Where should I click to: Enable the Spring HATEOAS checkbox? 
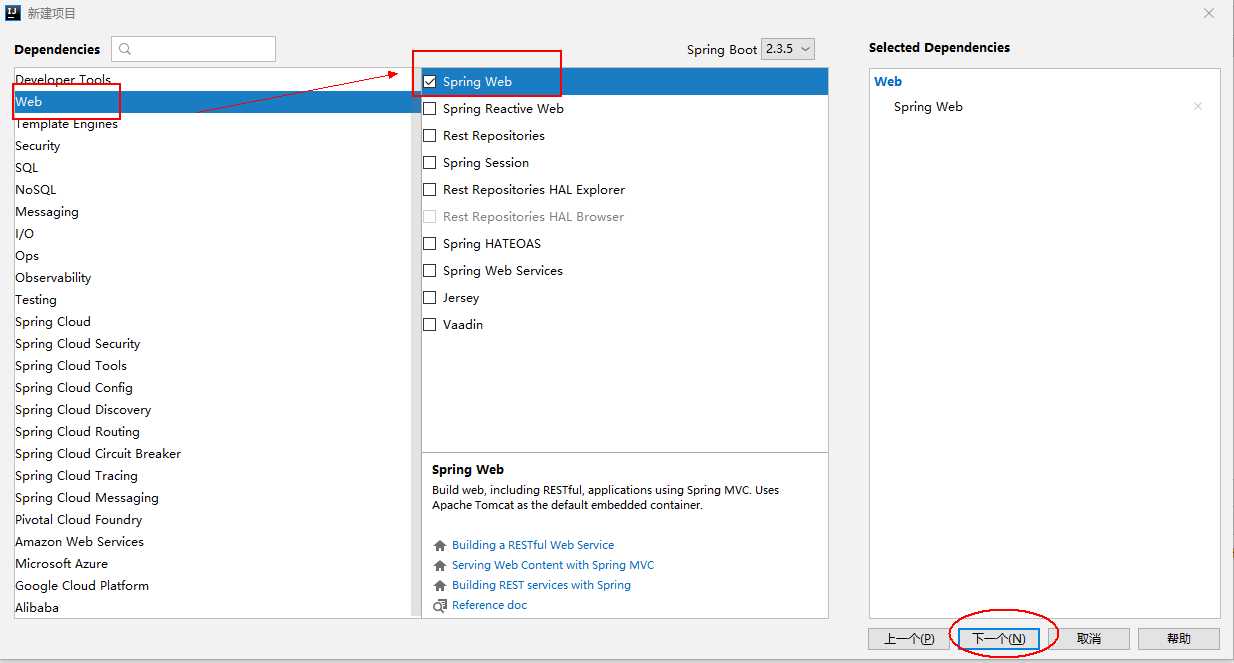coord(430,244)
